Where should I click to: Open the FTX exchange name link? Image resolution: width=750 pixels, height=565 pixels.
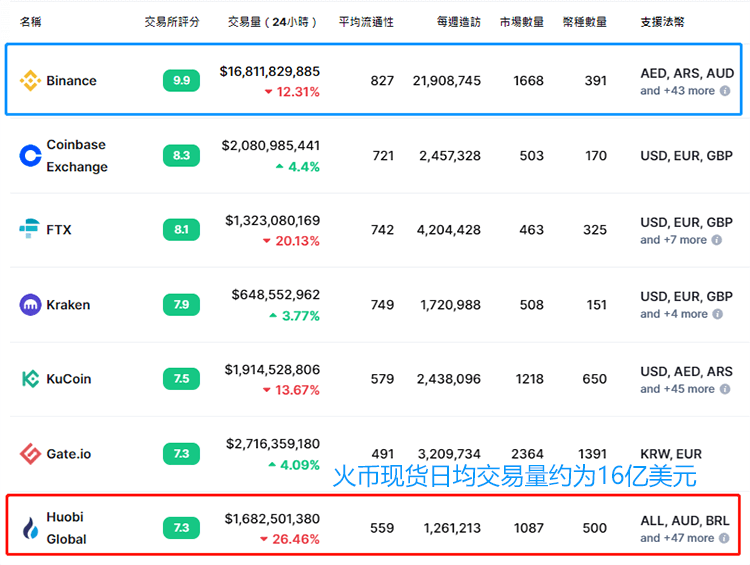59,230
